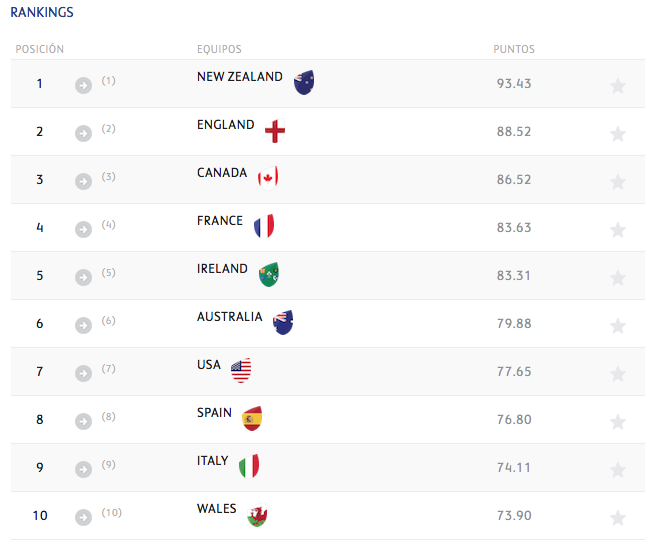Click the PUNTOS column header

pyautogui.click(x=514, y=49)
